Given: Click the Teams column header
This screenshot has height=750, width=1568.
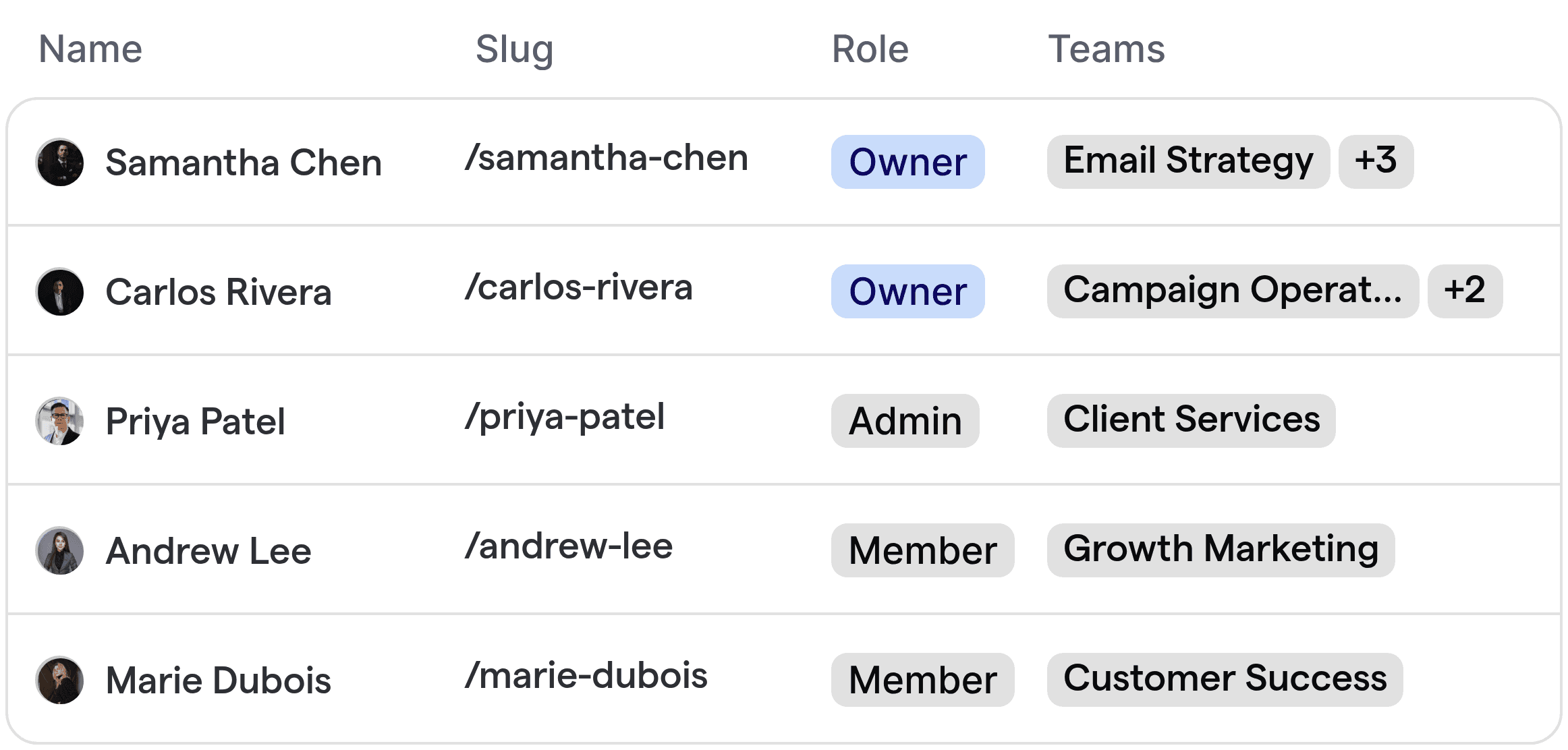Looking at the screenshot, I should (1106, 49).
